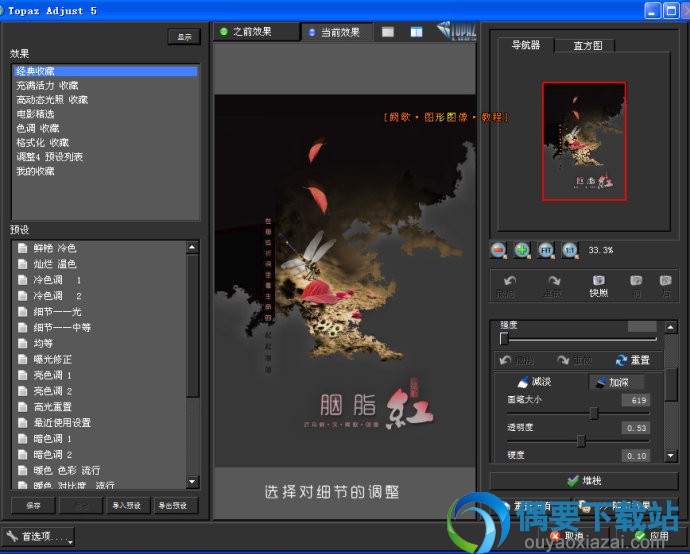Click the document icon beside 鲜艳 冷色

tap(22, 248)
